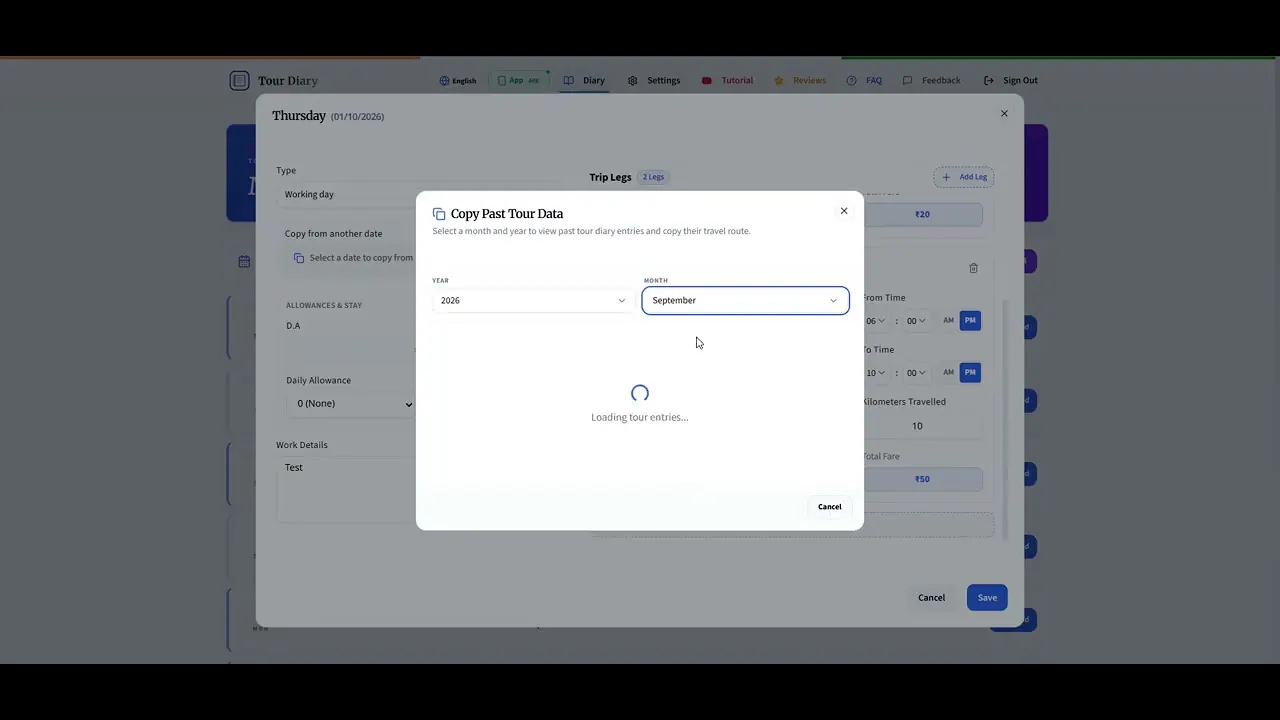Switch language via the English globe icon
This screenshot has width=1280, height=720.
tap(458, 81)
